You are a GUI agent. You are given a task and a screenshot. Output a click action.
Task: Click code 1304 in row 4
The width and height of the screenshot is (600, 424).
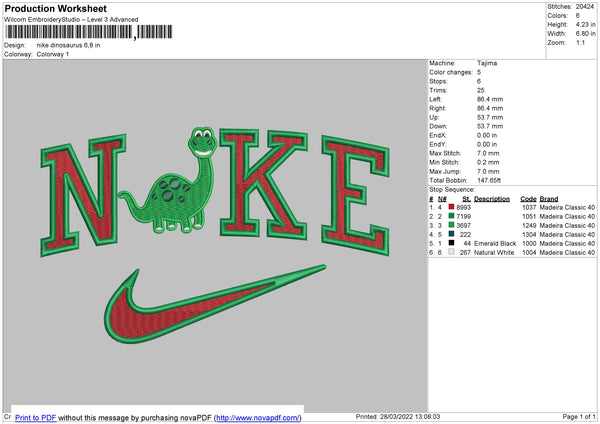click(529, 235)
